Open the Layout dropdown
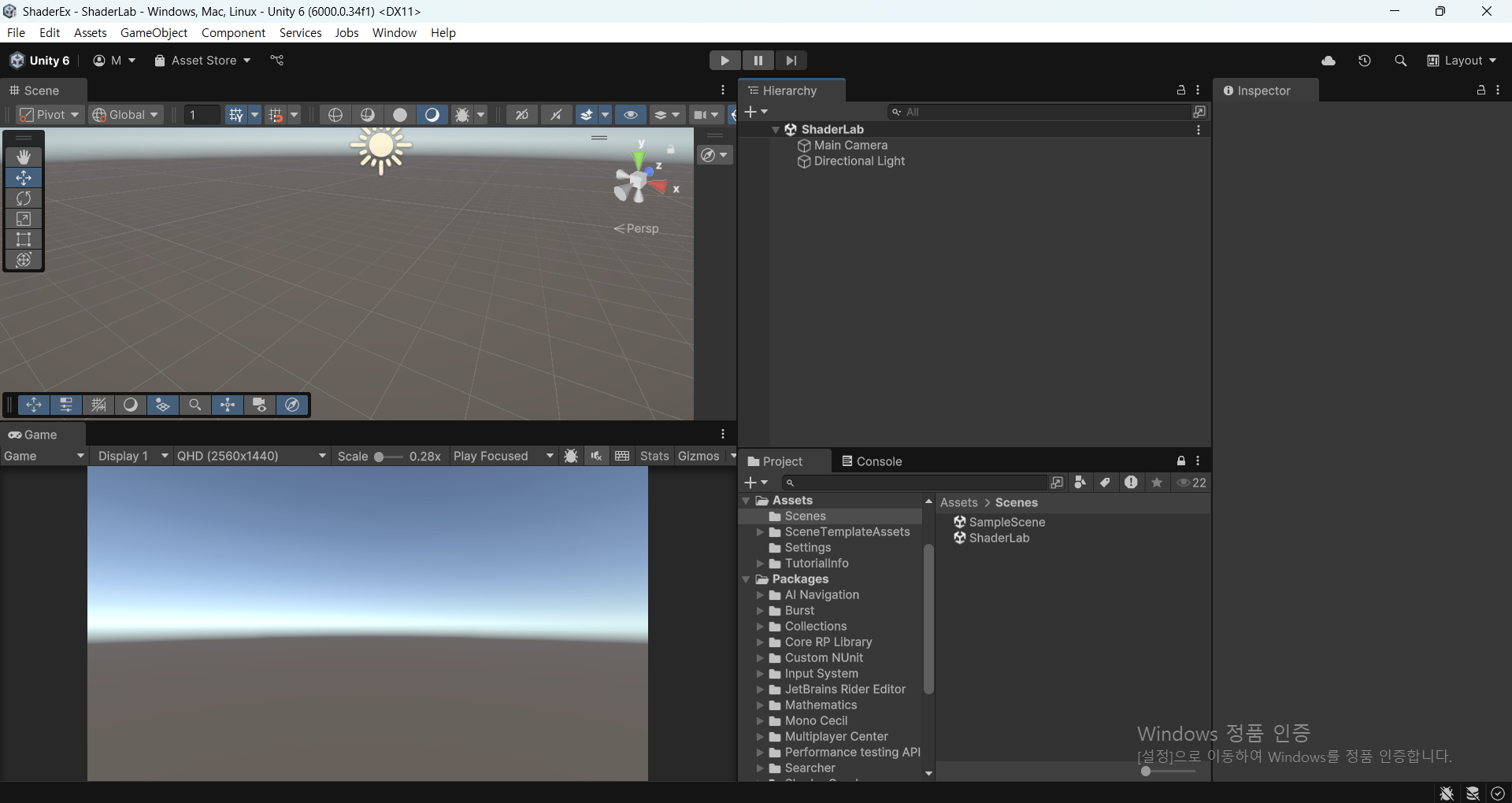1512x803 pixels. click(x=1462, y=61)
